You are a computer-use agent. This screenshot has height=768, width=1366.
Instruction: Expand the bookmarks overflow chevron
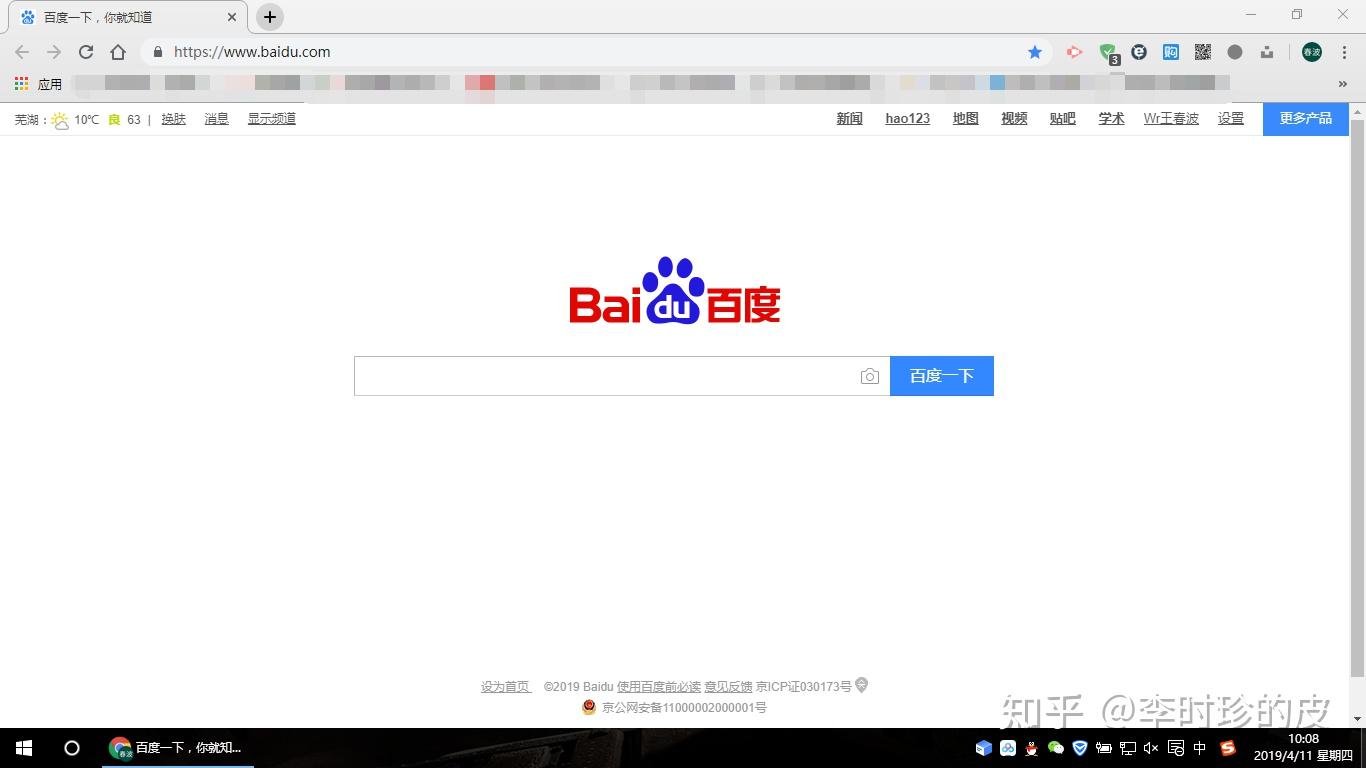(x=1343, y=84)
